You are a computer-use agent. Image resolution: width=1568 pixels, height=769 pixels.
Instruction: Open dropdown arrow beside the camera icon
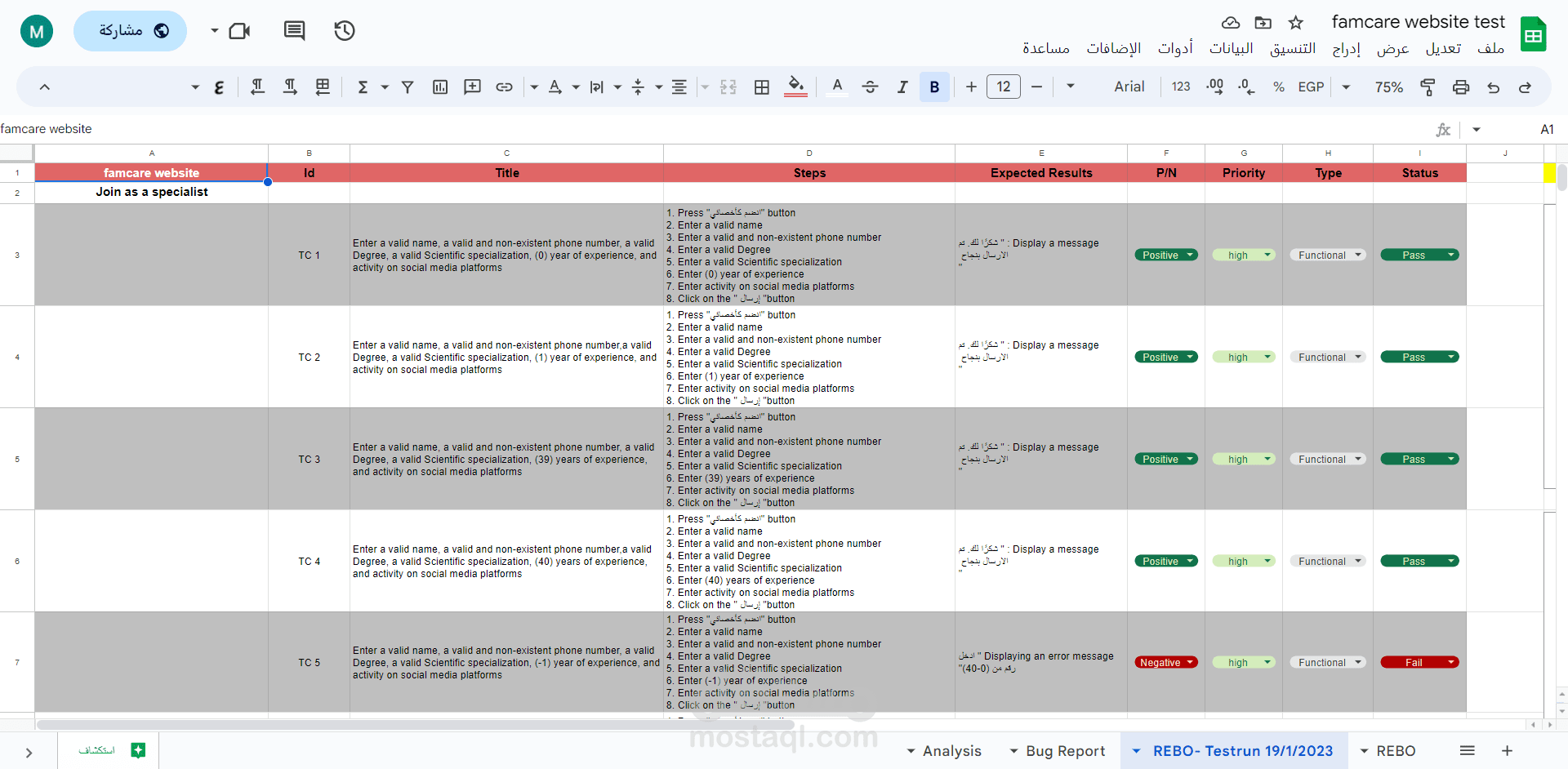(214, 31)
